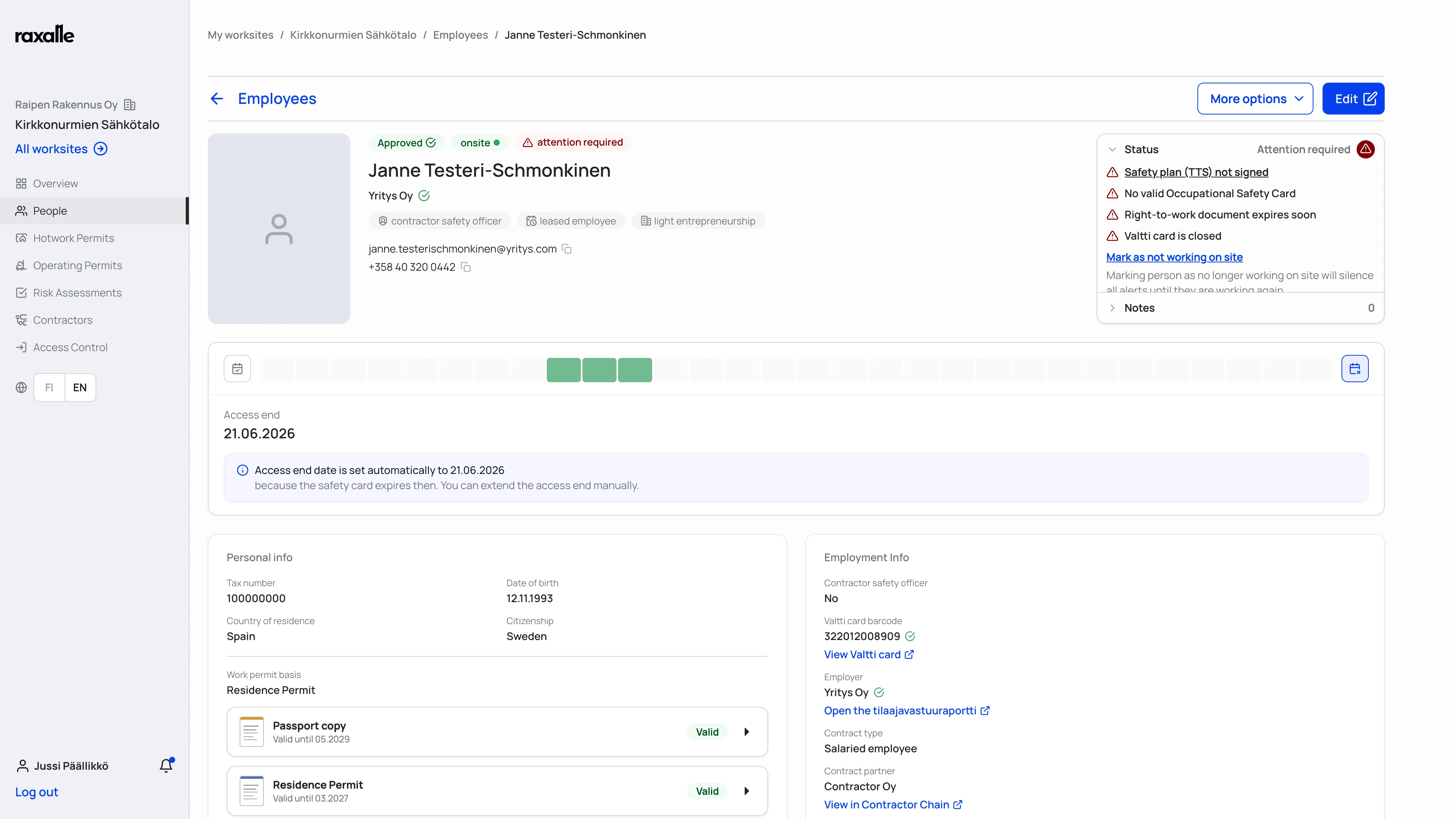1456x819 pixels.
Task: Click the calendar edit icon right of timeline
Action: pos(1355,369)
